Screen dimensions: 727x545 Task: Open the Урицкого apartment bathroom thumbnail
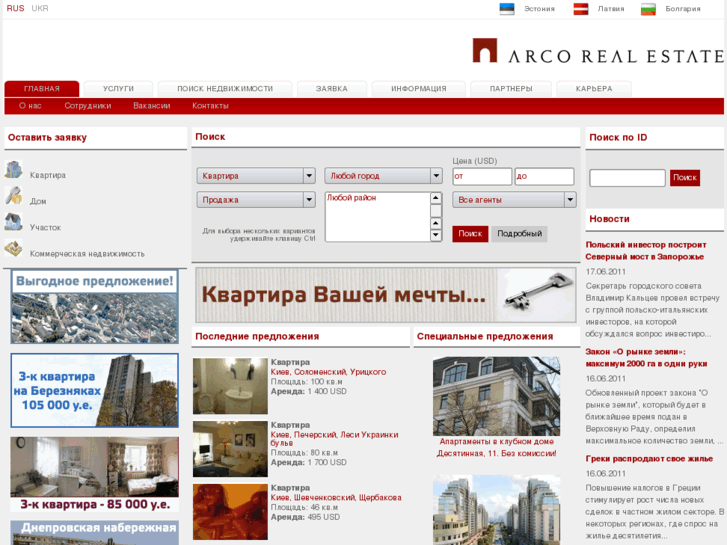click(230, 386)
